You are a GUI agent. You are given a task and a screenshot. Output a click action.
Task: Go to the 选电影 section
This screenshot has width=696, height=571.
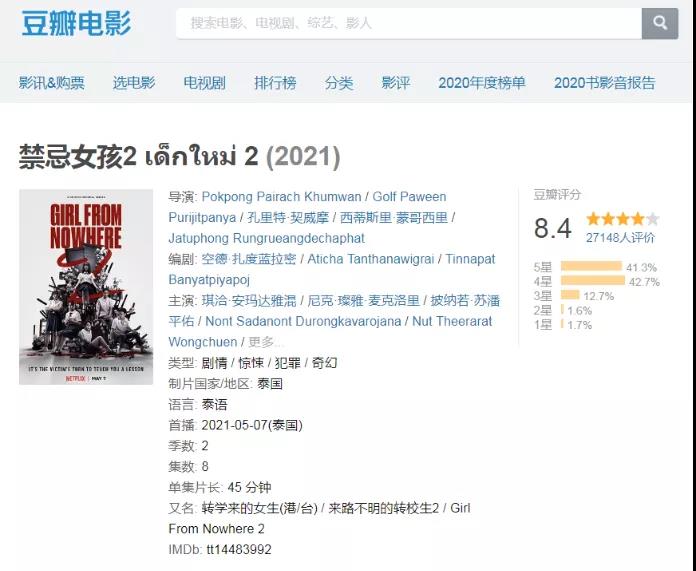click(x=134, y=83)
